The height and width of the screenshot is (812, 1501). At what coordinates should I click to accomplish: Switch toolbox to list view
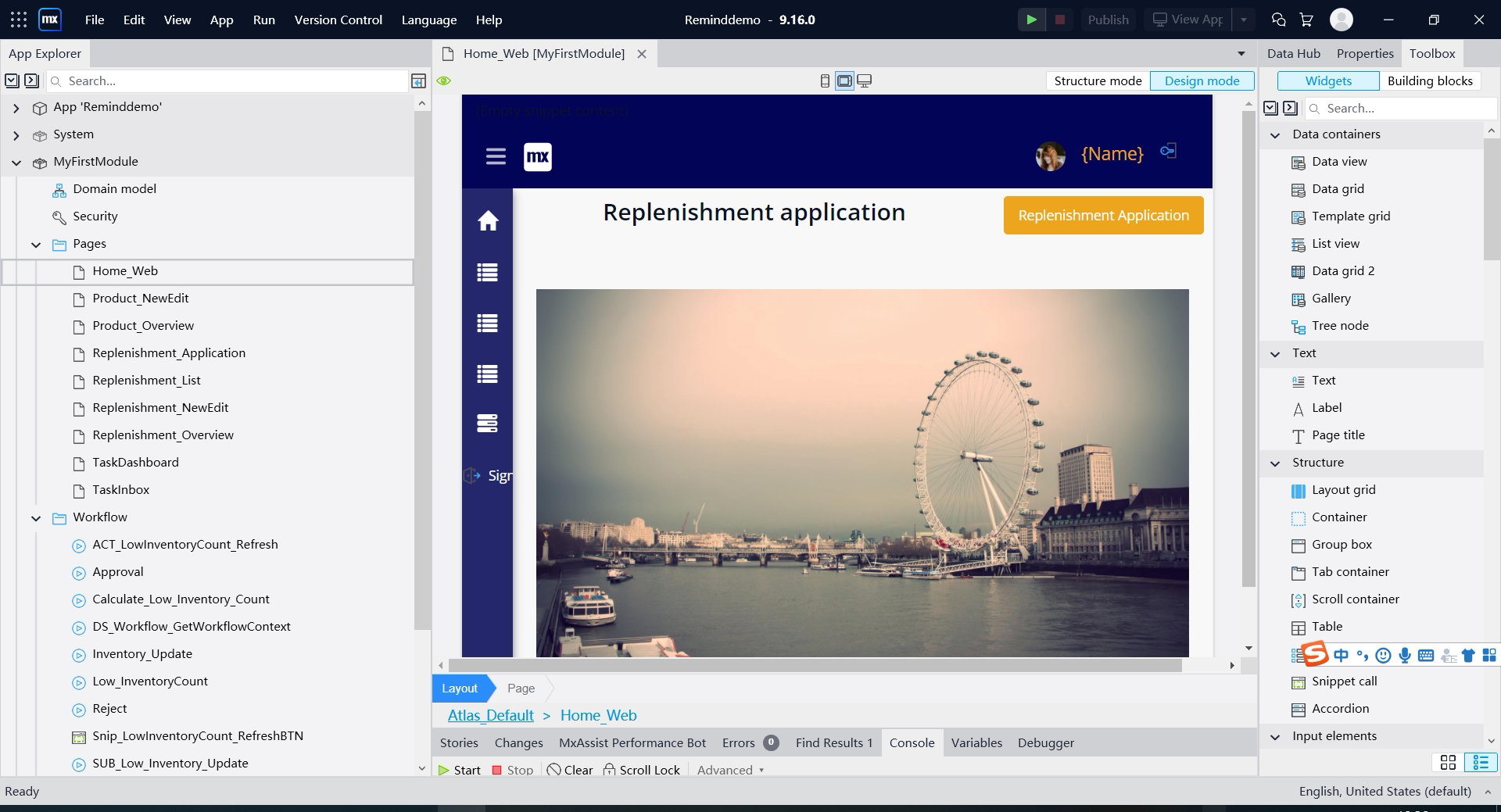[x=1480, y=762]
